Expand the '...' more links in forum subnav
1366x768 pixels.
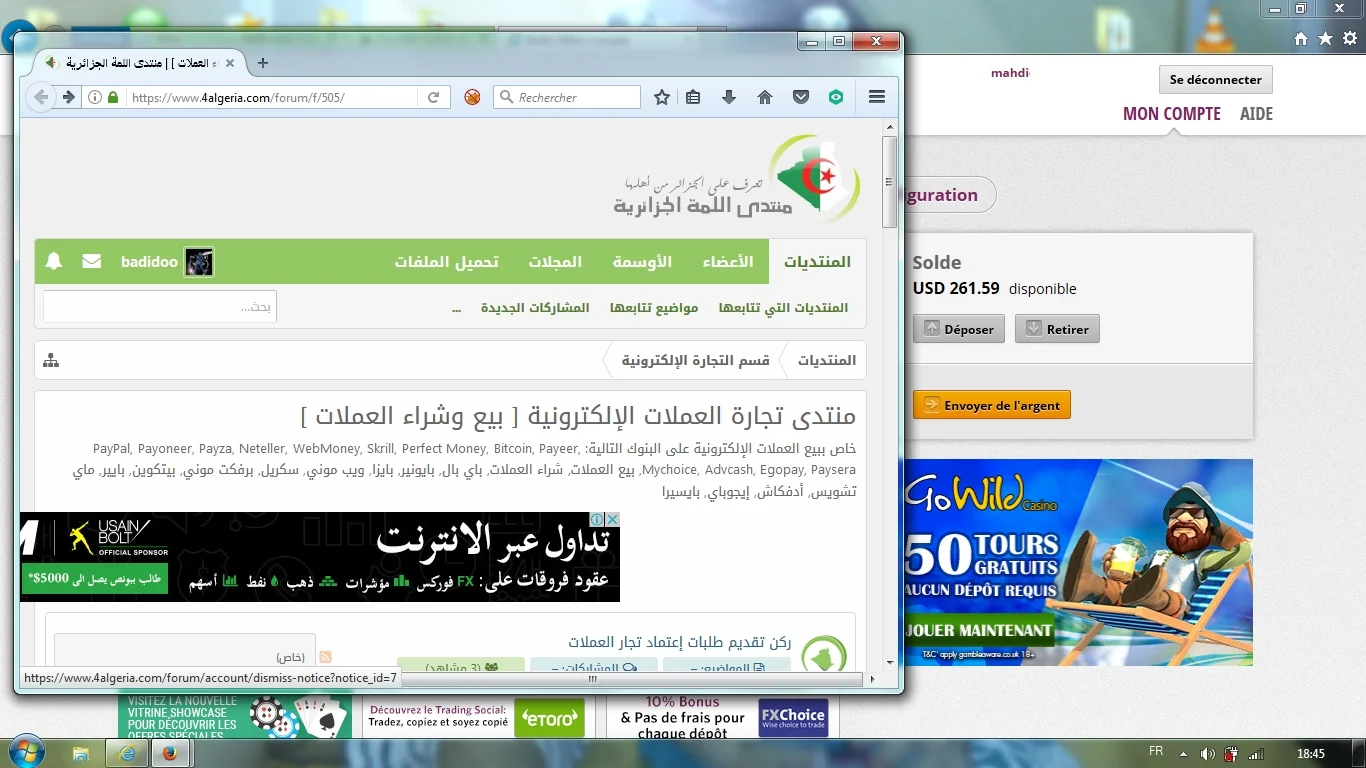(x=457, y=308)
